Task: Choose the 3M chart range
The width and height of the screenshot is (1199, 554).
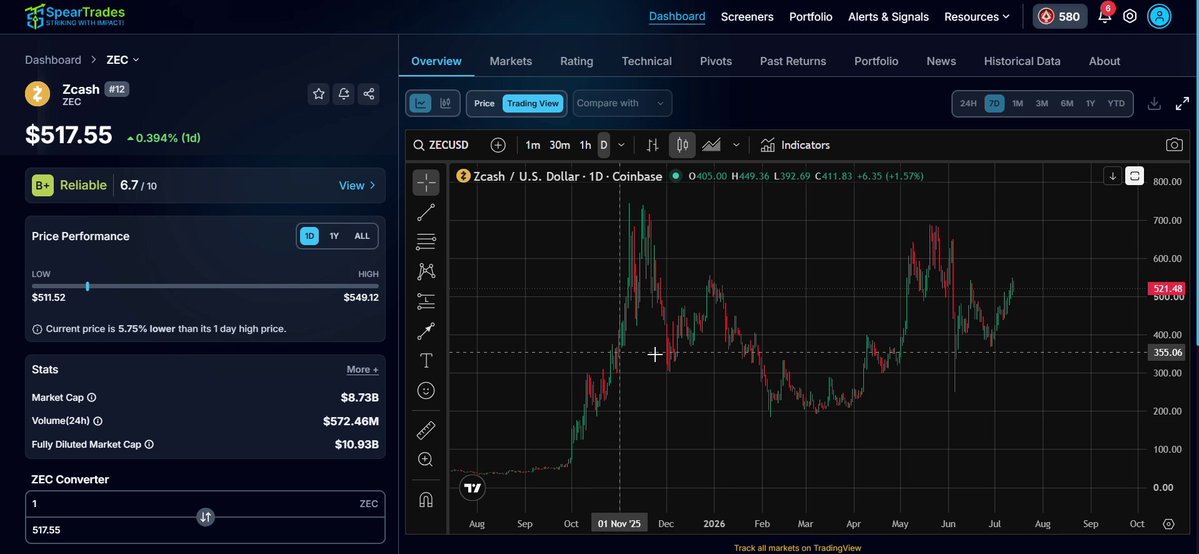Action: click(1041, 103)
